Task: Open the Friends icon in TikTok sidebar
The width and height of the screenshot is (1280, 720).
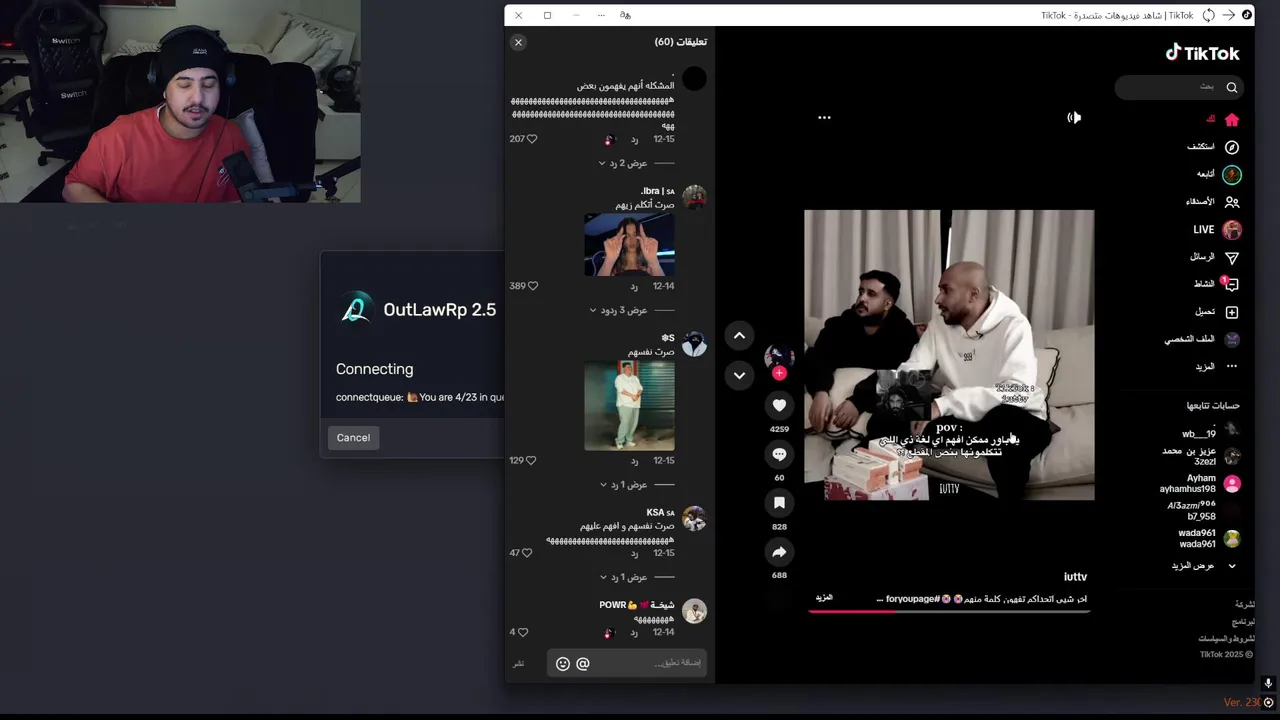Action: (1231, 202)
